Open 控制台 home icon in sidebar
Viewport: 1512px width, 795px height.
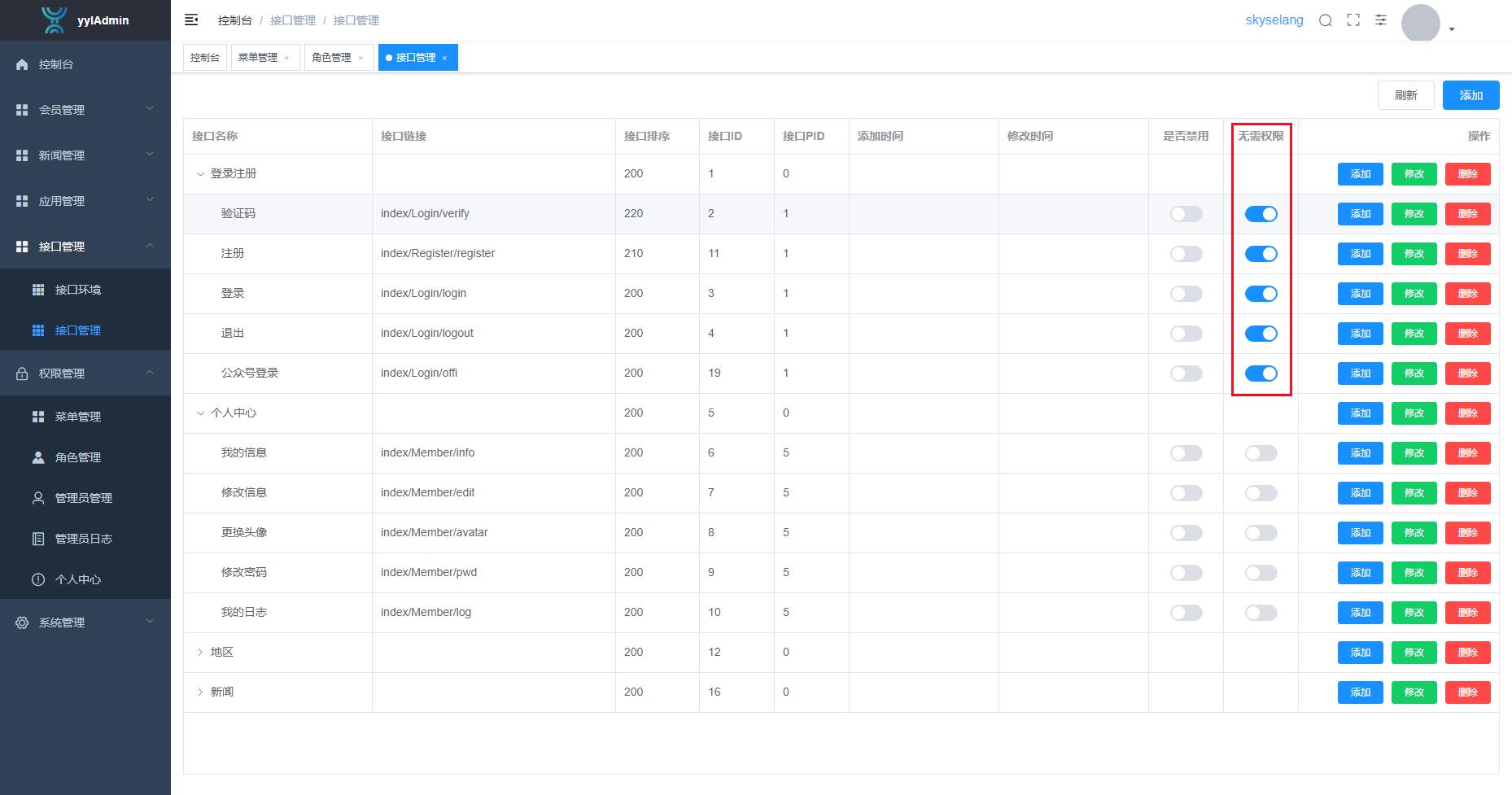coord(22,64)
